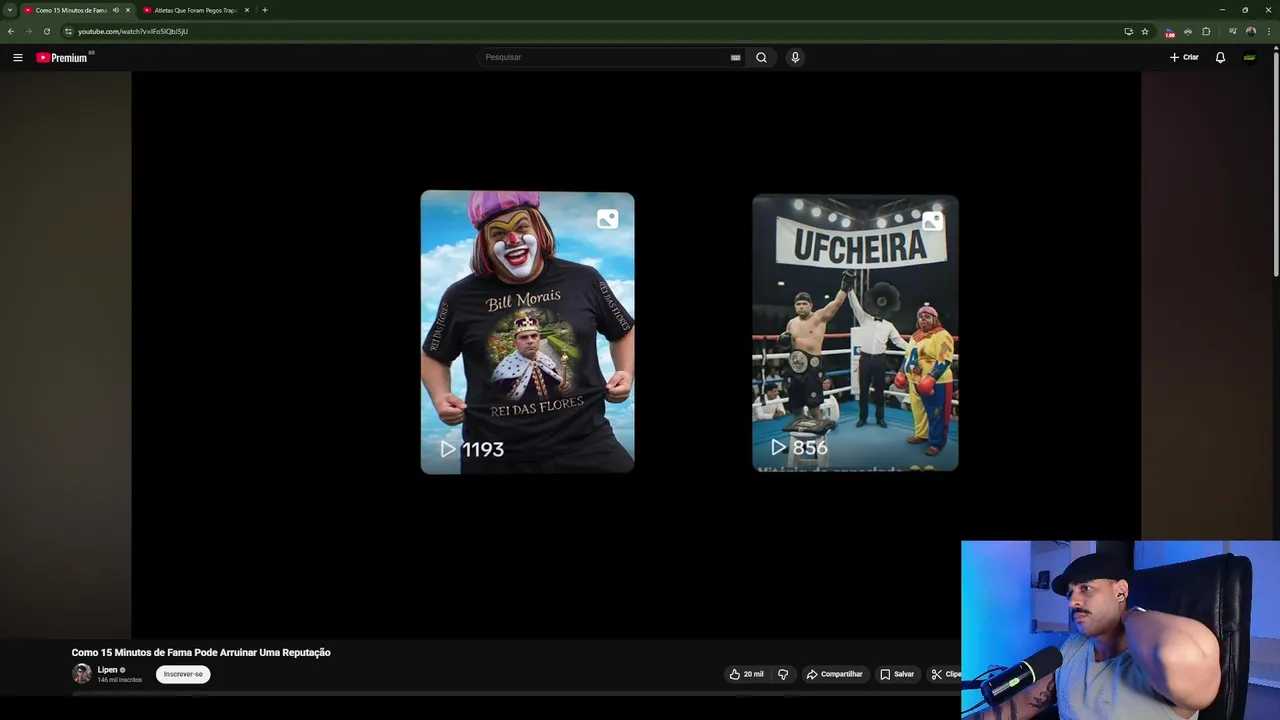The width and height of the screenshot is (1280, 720).
Task: Open the on-screen keyboard in search box
Action: pos(736,57)
